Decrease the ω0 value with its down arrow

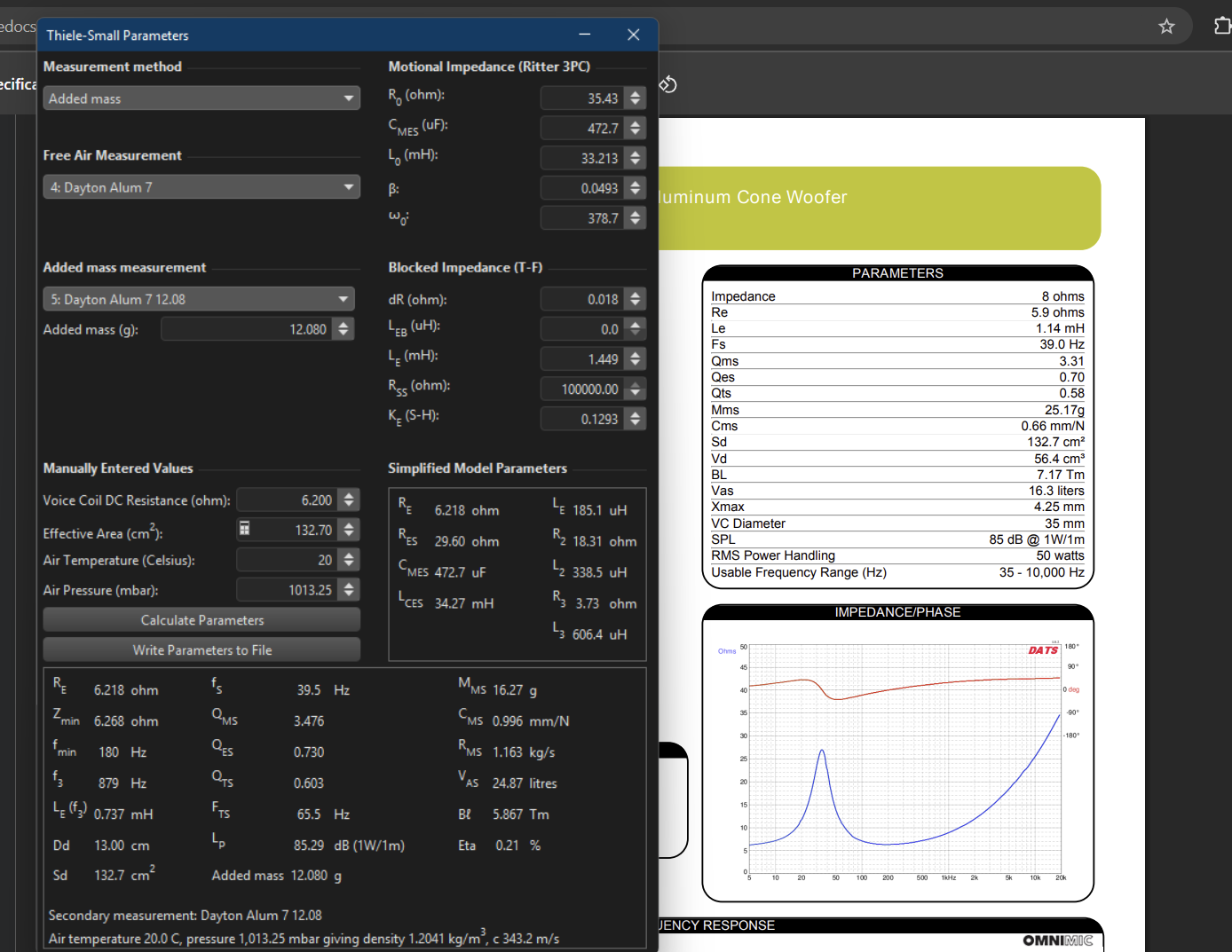636,223
